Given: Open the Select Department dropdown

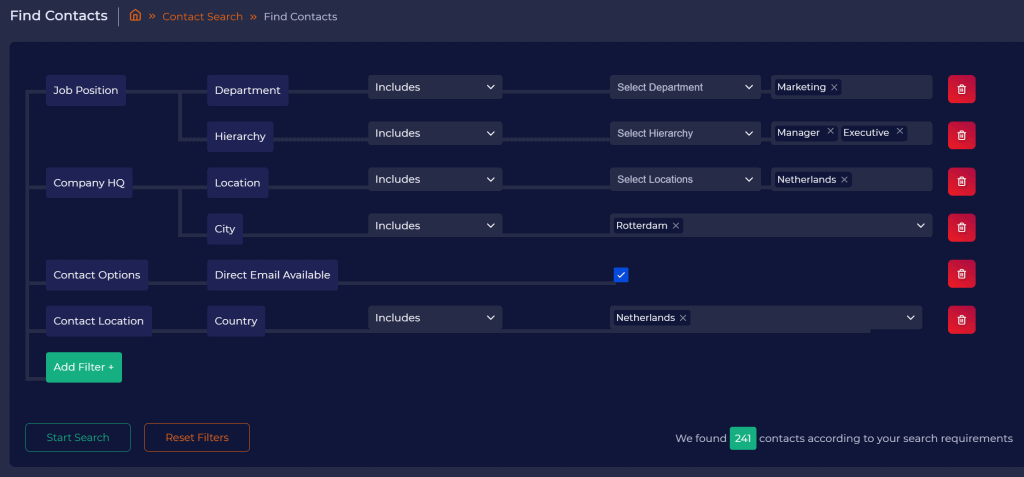Looking at the screenshot, I should point(685,88).
